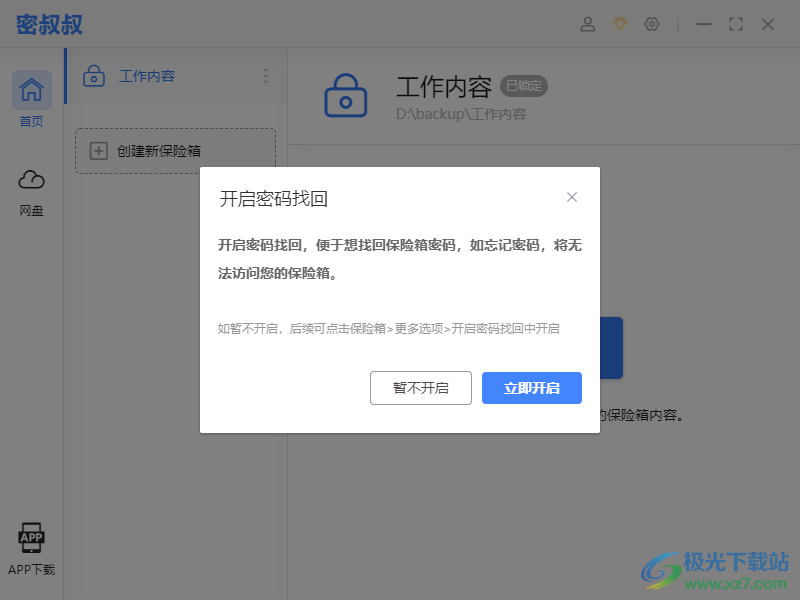The image size is (800, 600).
Task: Close the 开启密码找回 dialog
Action: coord(572,197)
